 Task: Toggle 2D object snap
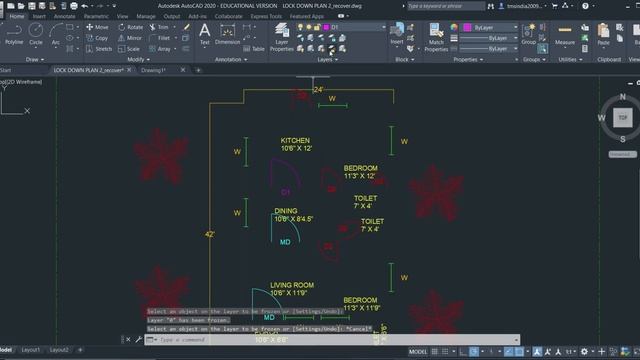[x=519, y=351]
